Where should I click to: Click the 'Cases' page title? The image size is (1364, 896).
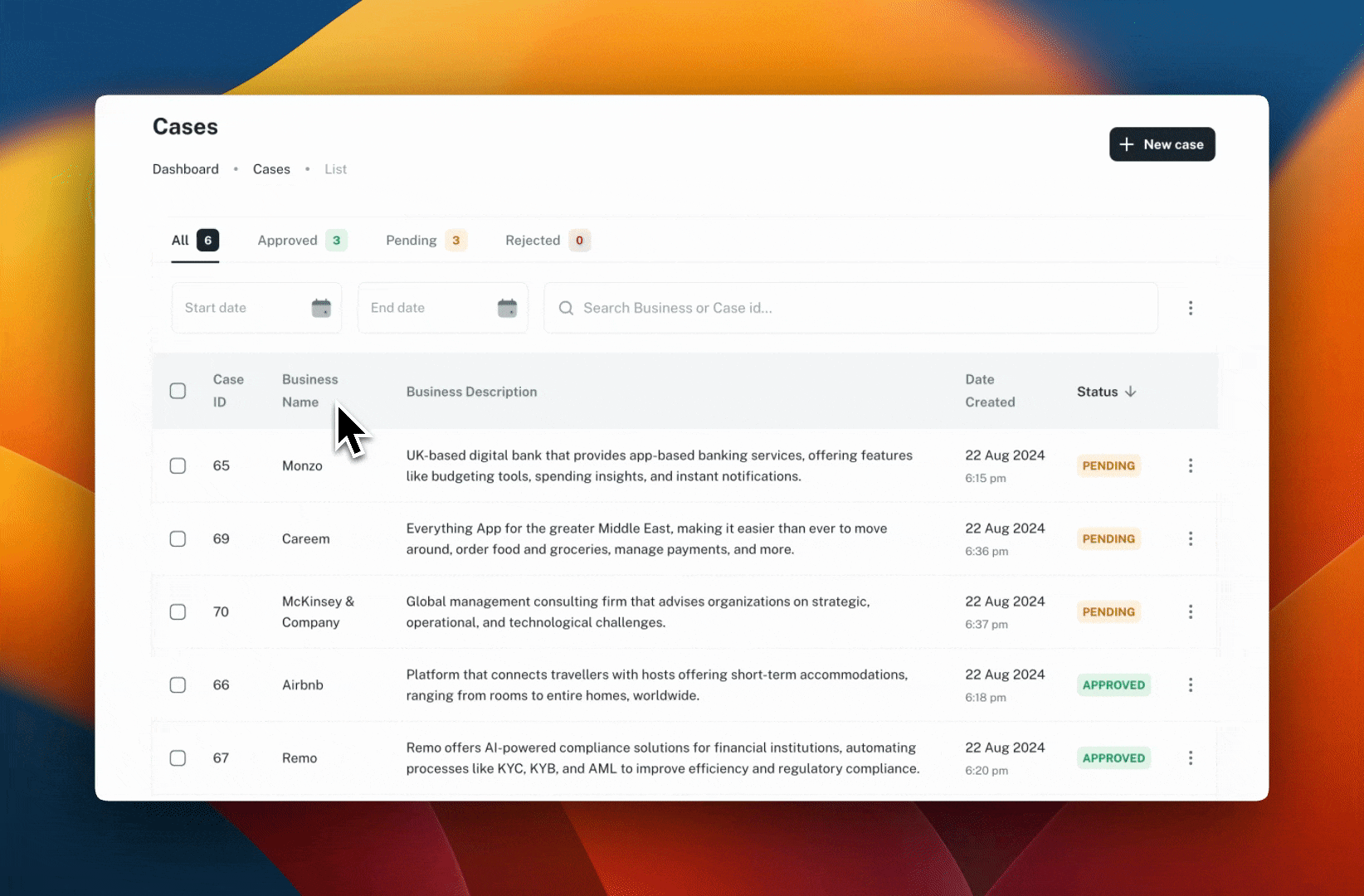[x=185, y=127]
